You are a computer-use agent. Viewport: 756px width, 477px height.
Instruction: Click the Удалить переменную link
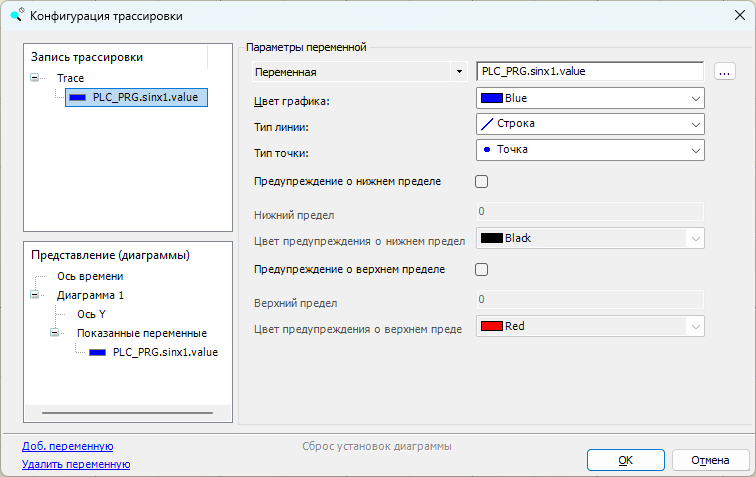(76, 464)
